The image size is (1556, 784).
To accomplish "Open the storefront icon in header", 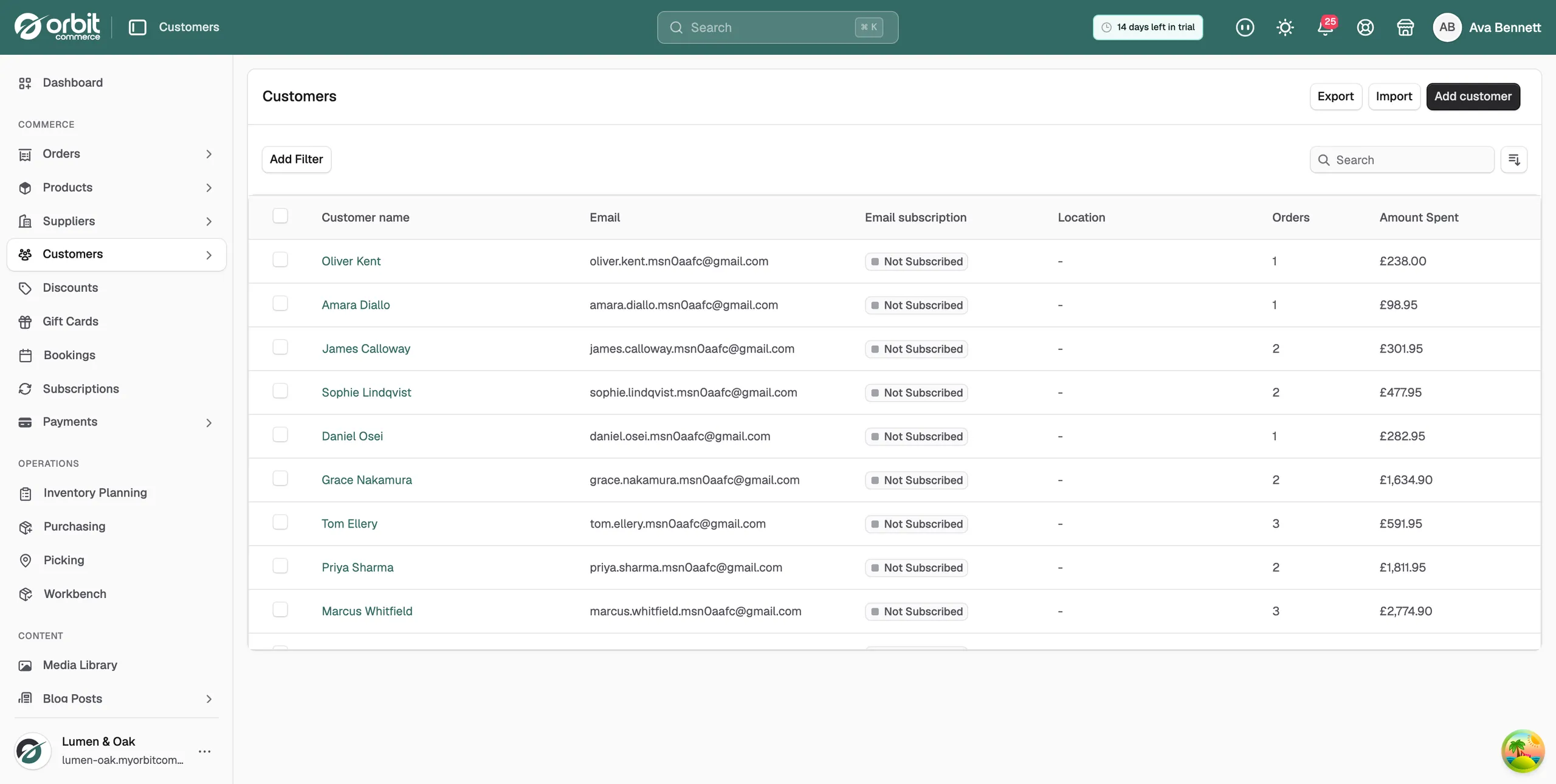I will click(1405, 27).
